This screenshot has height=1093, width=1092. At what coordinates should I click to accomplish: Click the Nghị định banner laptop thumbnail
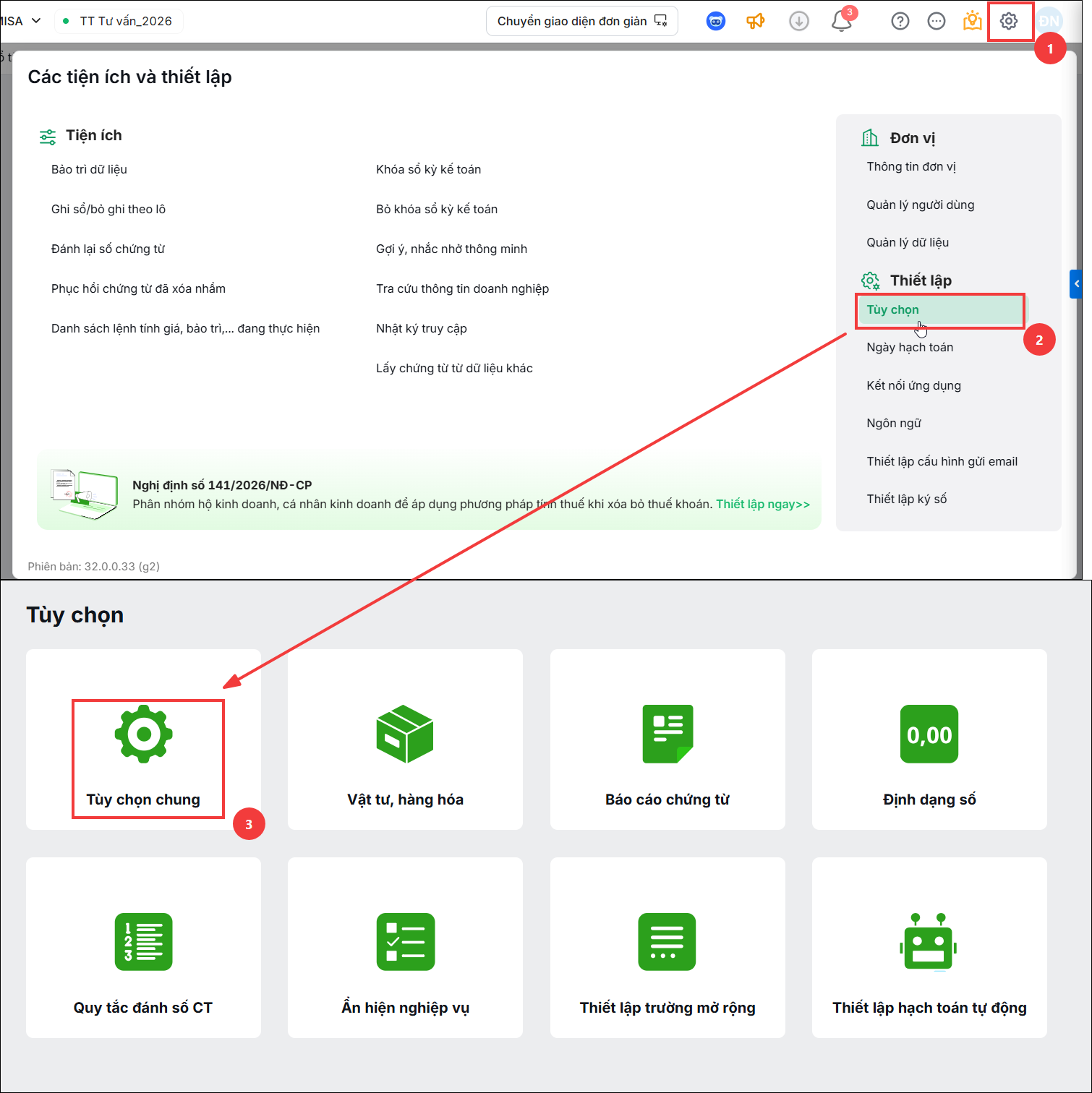click(84, 494)
